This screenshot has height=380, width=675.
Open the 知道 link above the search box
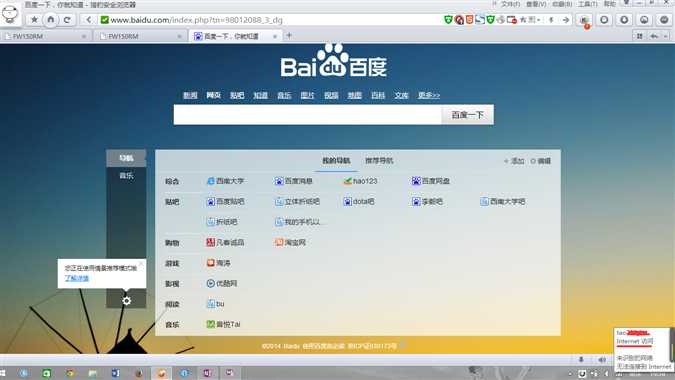click(x=260, y=95)
